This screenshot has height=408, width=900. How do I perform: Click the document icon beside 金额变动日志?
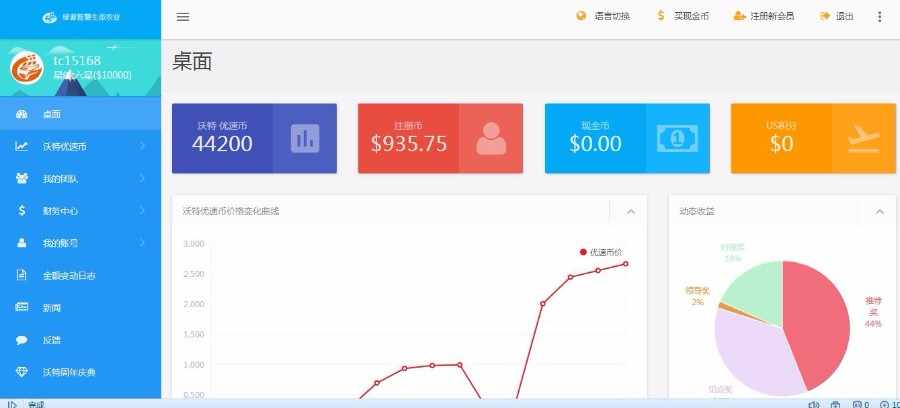coord(22,275)
